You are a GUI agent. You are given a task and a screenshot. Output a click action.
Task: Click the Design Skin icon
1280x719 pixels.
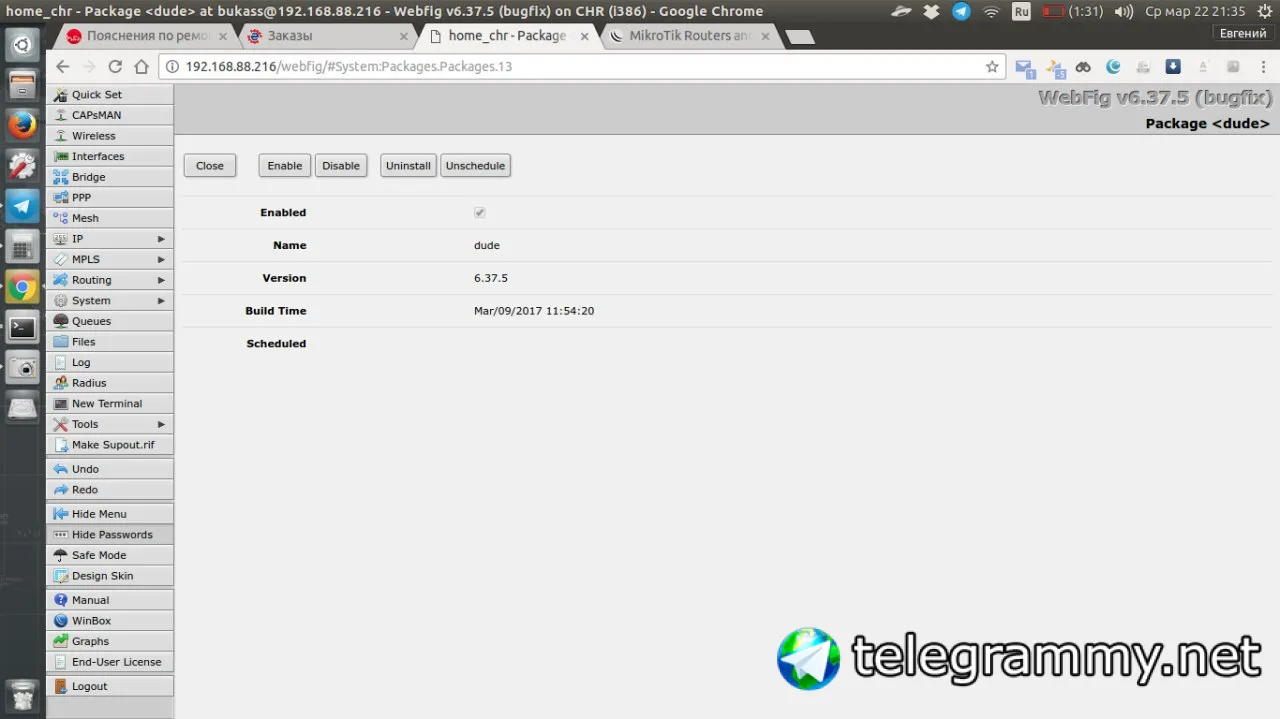point(61,576)
